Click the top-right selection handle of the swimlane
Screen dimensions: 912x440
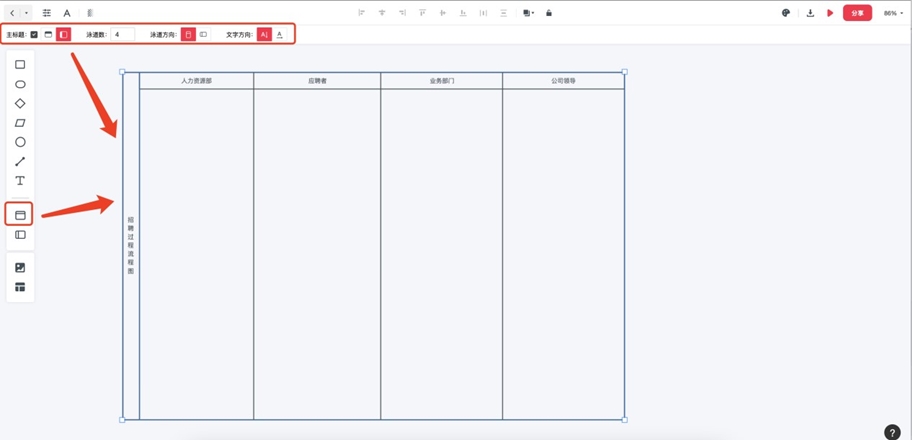tap(625, 72)
